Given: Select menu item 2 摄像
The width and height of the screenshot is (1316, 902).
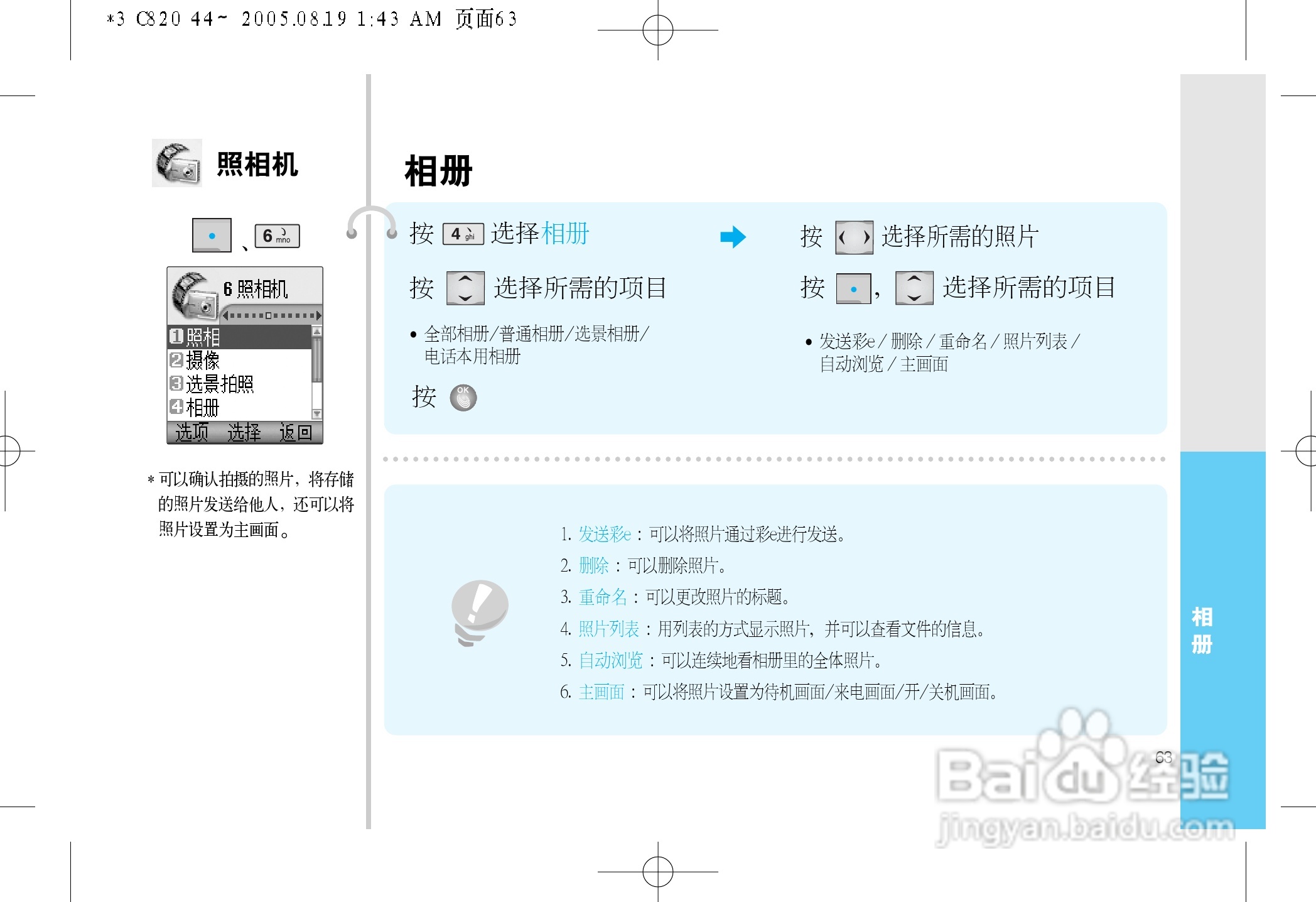Looking at the screenshot, I should click(239, 361).
